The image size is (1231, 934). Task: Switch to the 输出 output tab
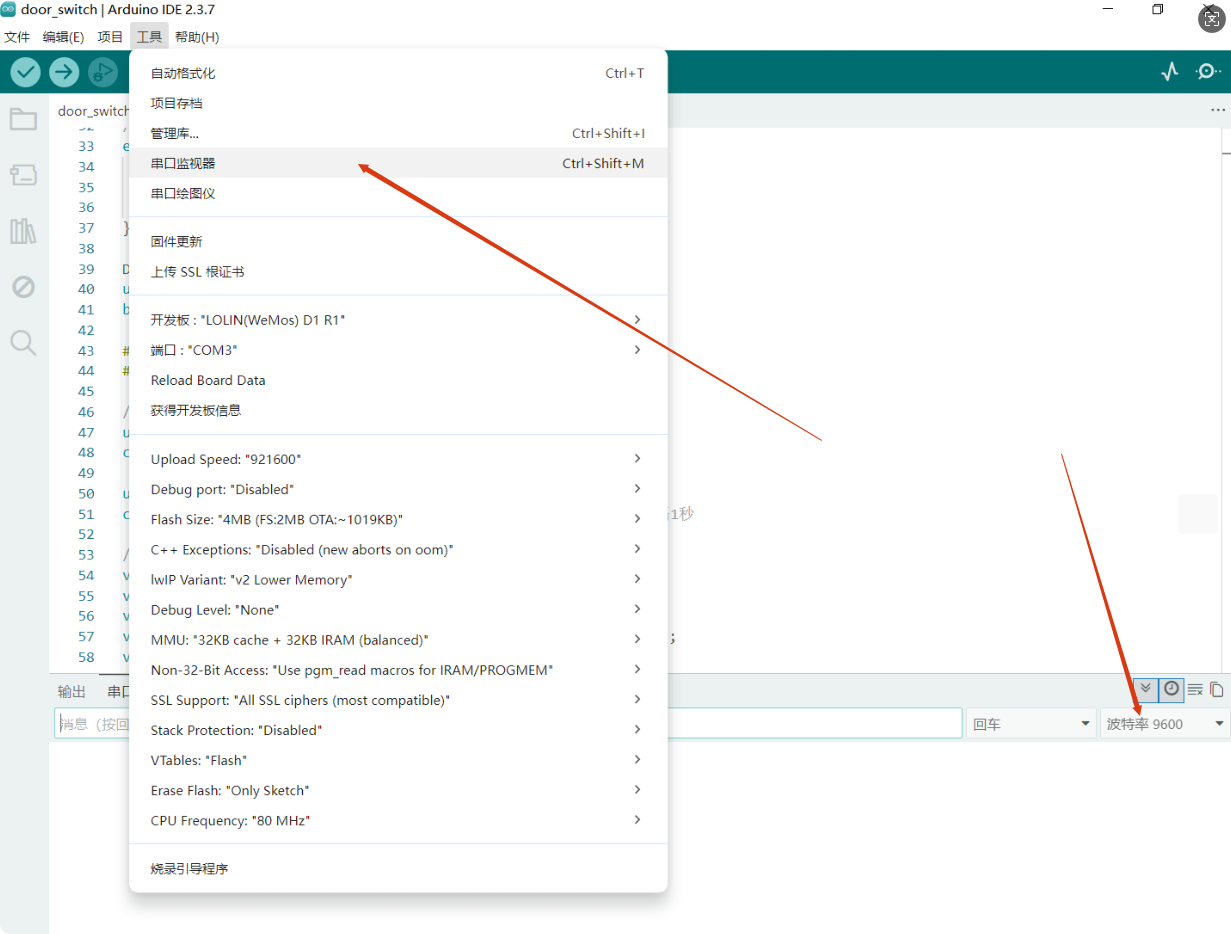[72, 691]
